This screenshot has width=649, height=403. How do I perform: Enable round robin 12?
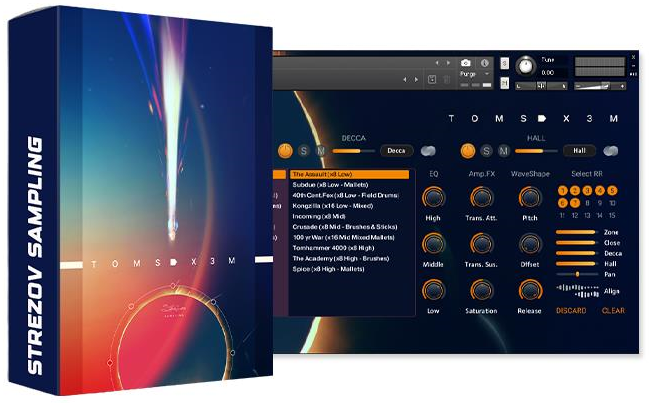(575, 216)
